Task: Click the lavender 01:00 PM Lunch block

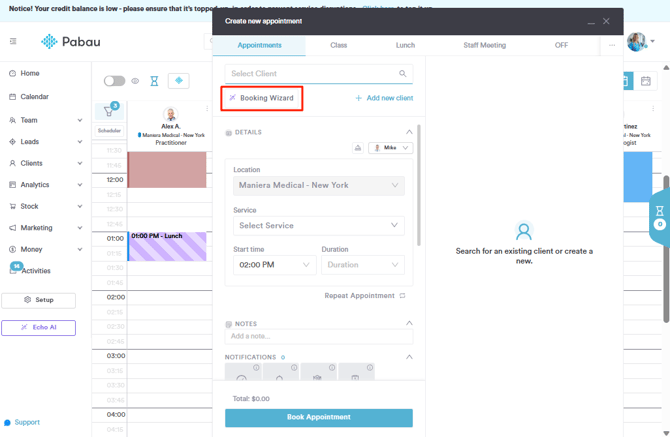Action: point(167,246)
